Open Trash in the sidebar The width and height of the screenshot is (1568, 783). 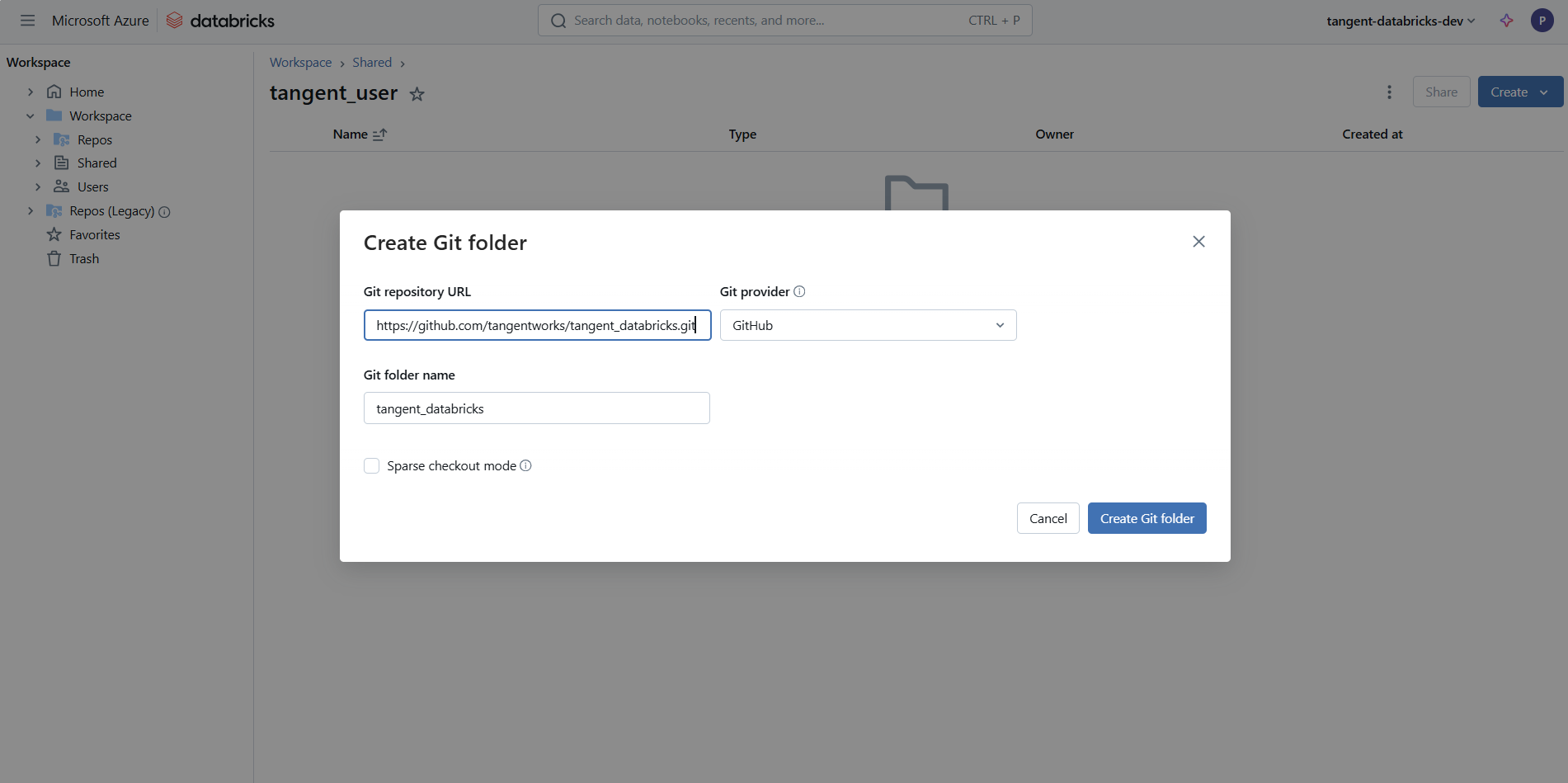point(83,259)
